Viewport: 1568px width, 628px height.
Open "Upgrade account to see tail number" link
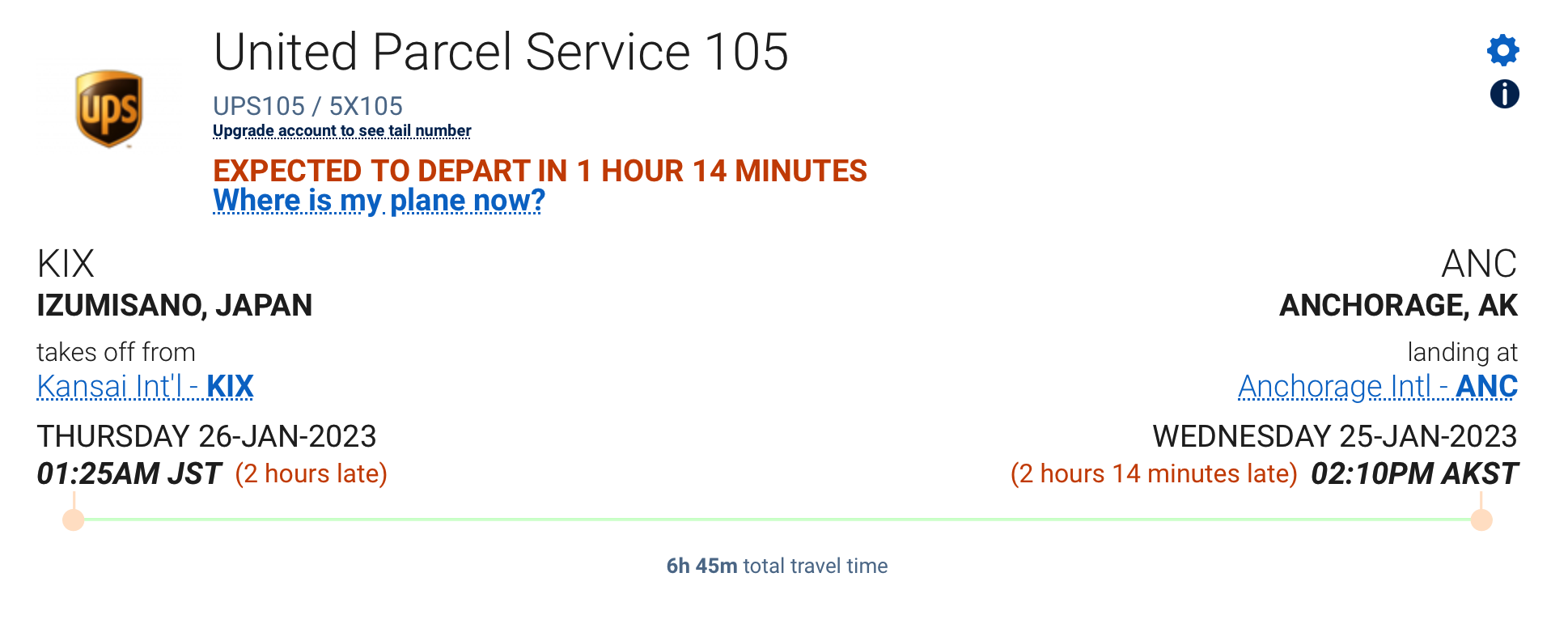click(x=341, y=131)
